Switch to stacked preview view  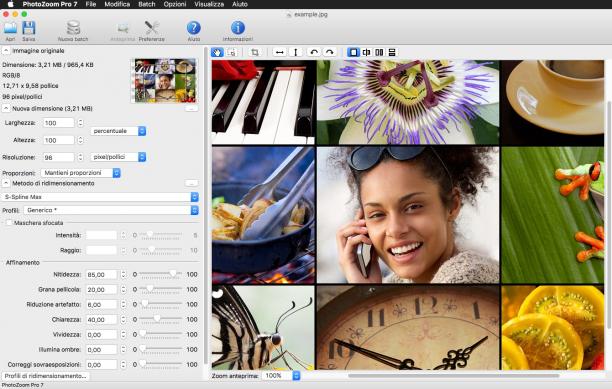[x=392, y=52]
